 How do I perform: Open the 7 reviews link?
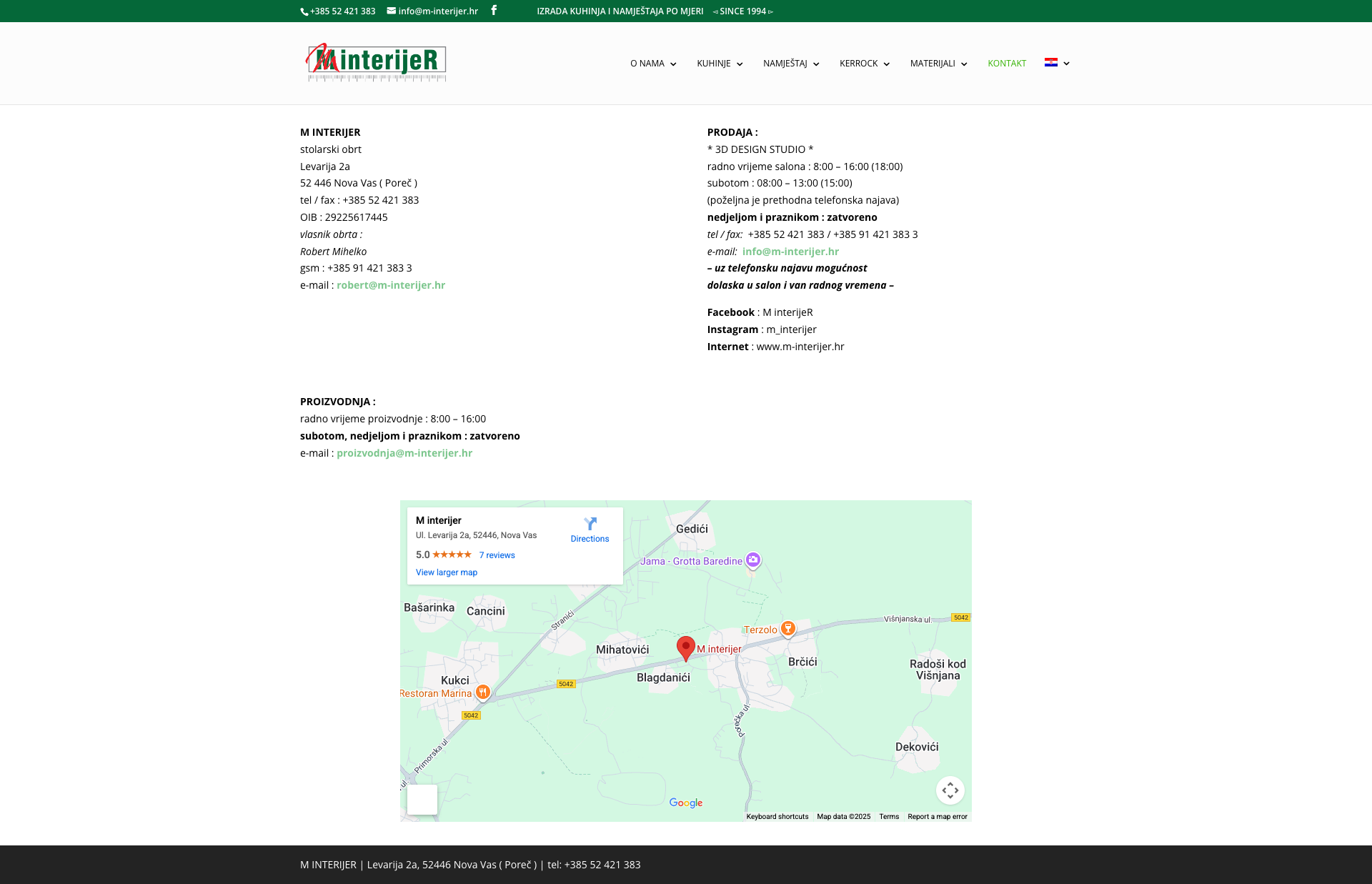(x=497, y=555)
